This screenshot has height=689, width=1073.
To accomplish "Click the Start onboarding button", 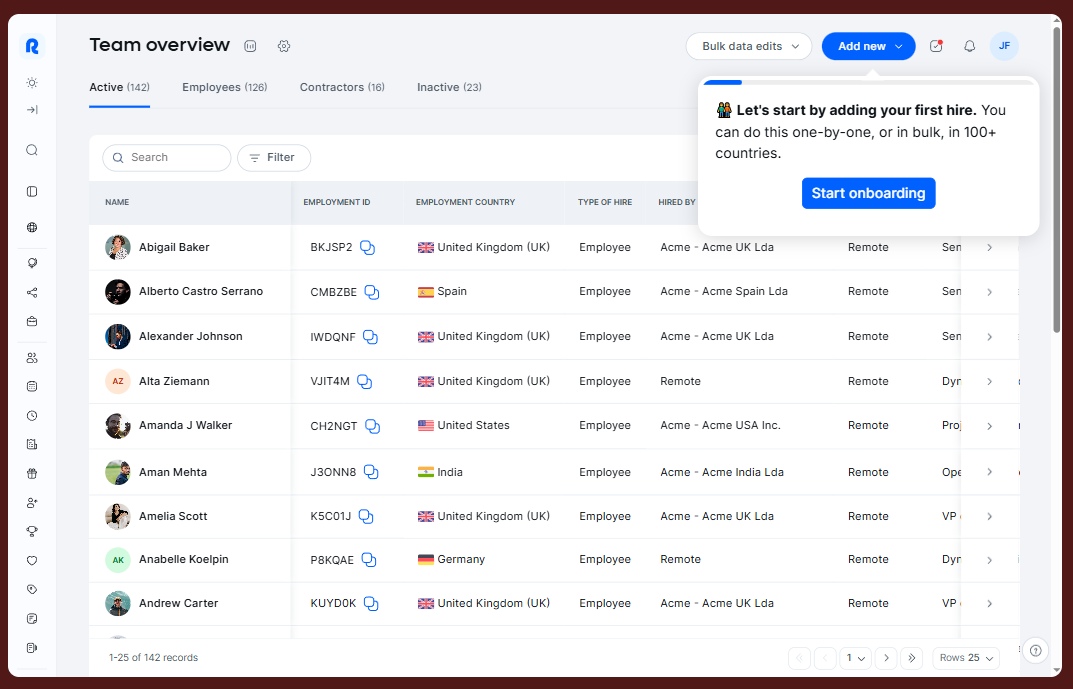I will click(x=868, y=193).
